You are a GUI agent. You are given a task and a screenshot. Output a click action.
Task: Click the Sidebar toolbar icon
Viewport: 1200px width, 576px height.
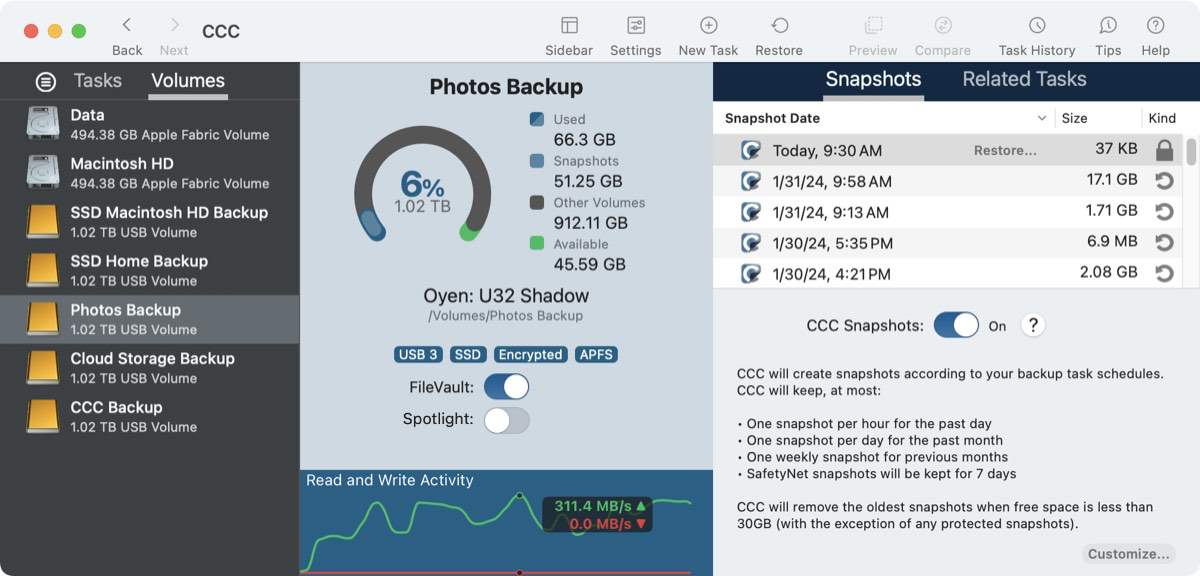(x=569, y=26)
